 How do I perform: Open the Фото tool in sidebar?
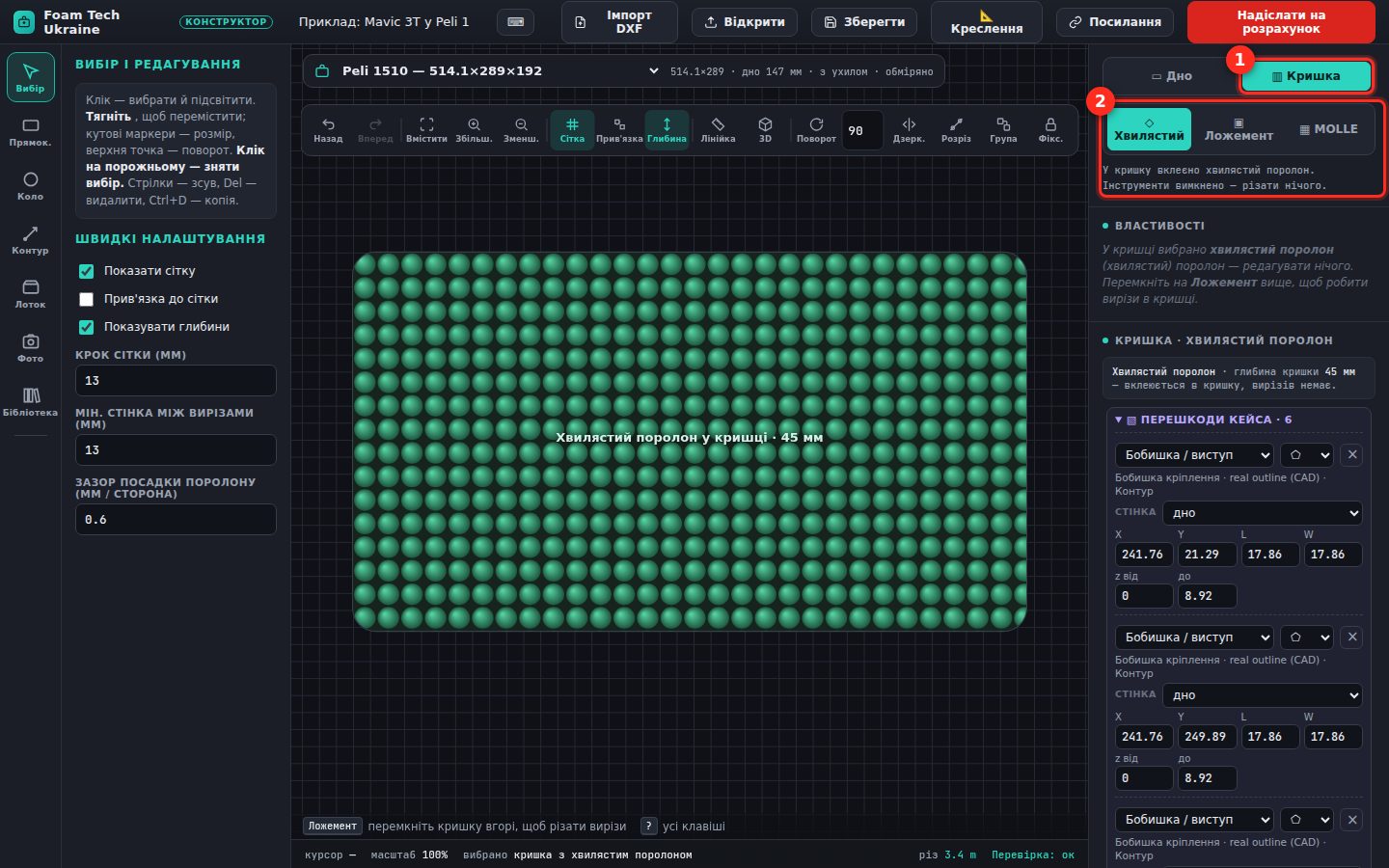click(30, 348)
